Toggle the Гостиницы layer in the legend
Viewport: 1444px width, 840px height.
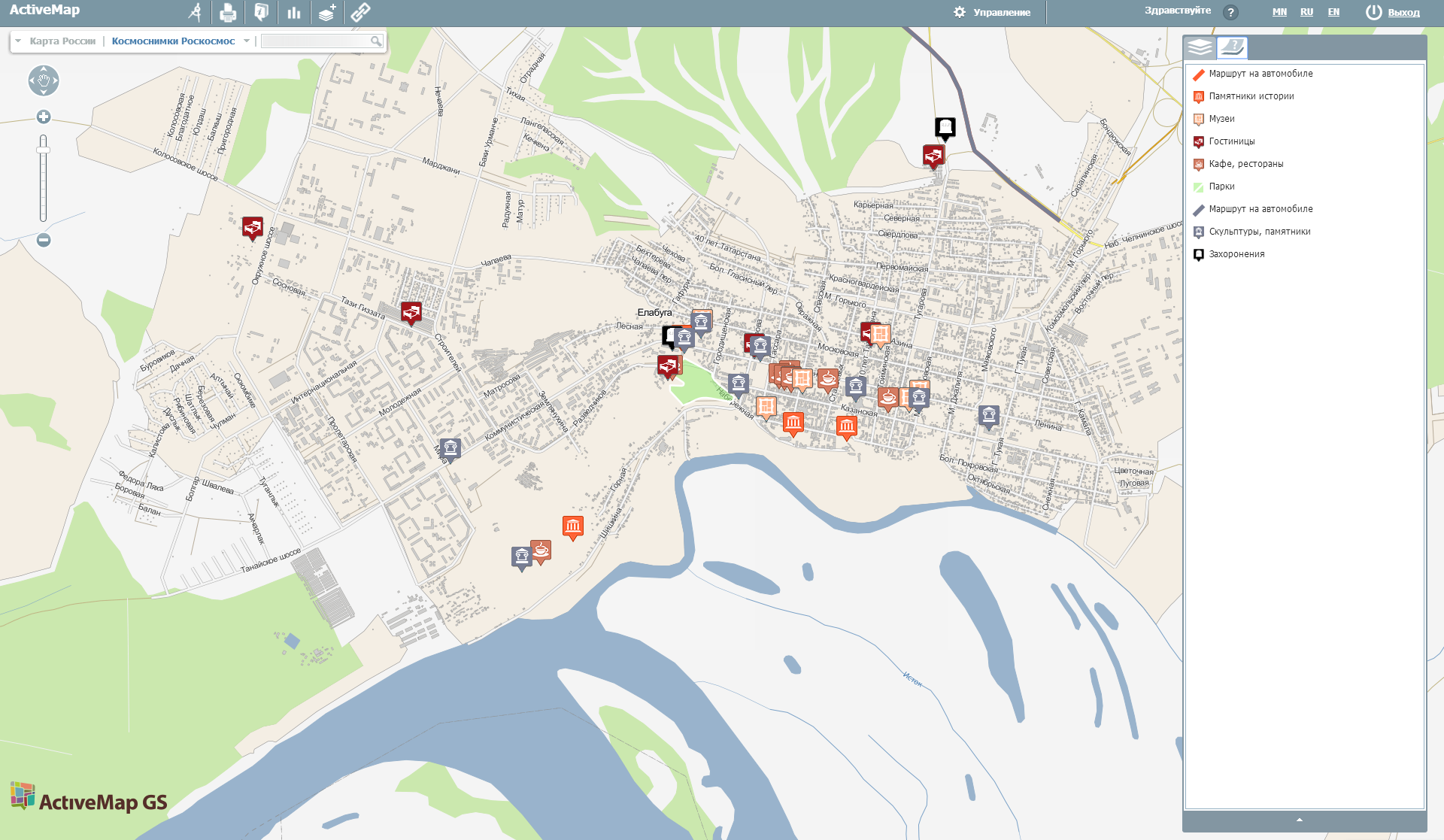[x=1231, y=141]
